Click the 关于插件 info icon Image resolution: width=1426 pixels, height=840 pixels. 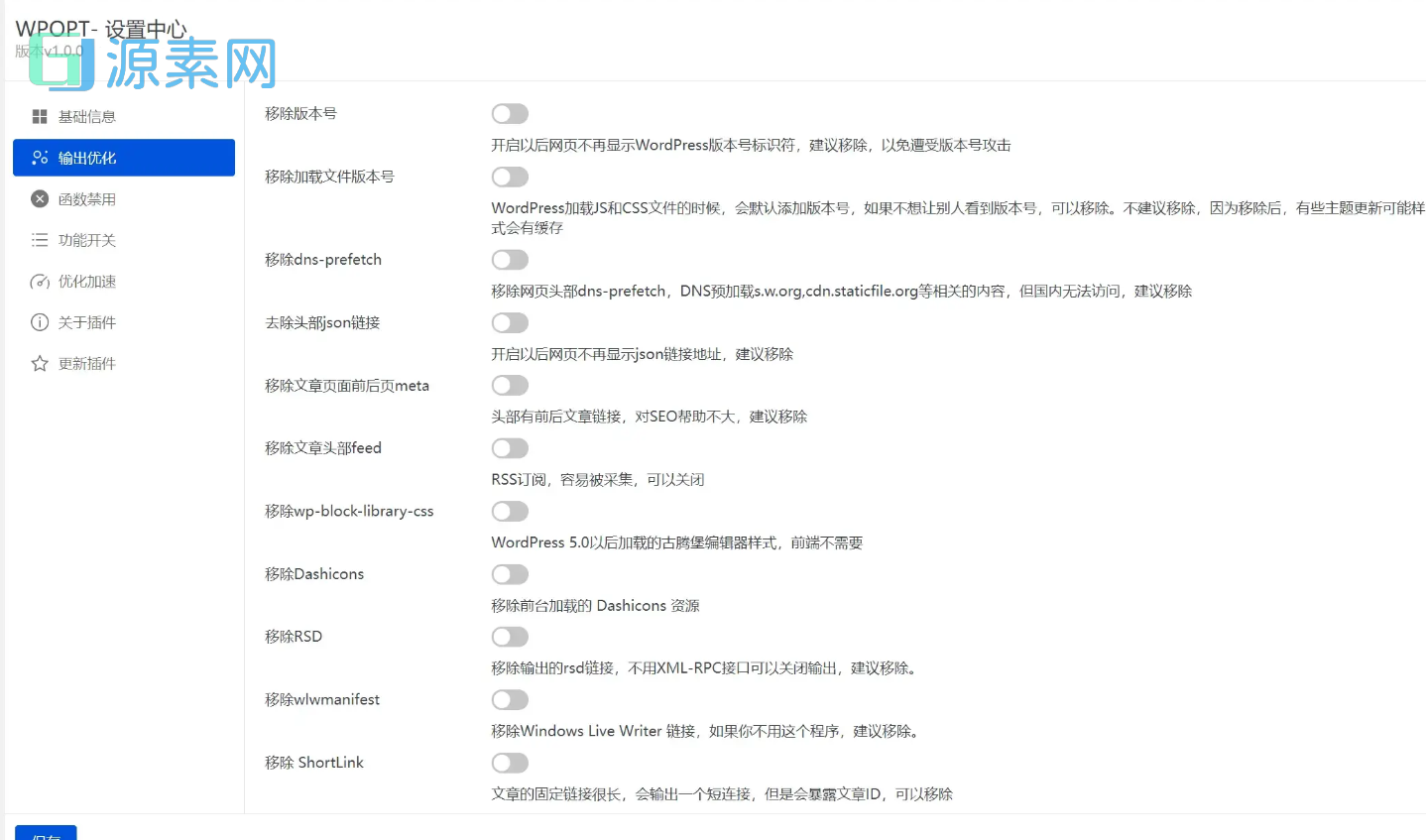38,321
